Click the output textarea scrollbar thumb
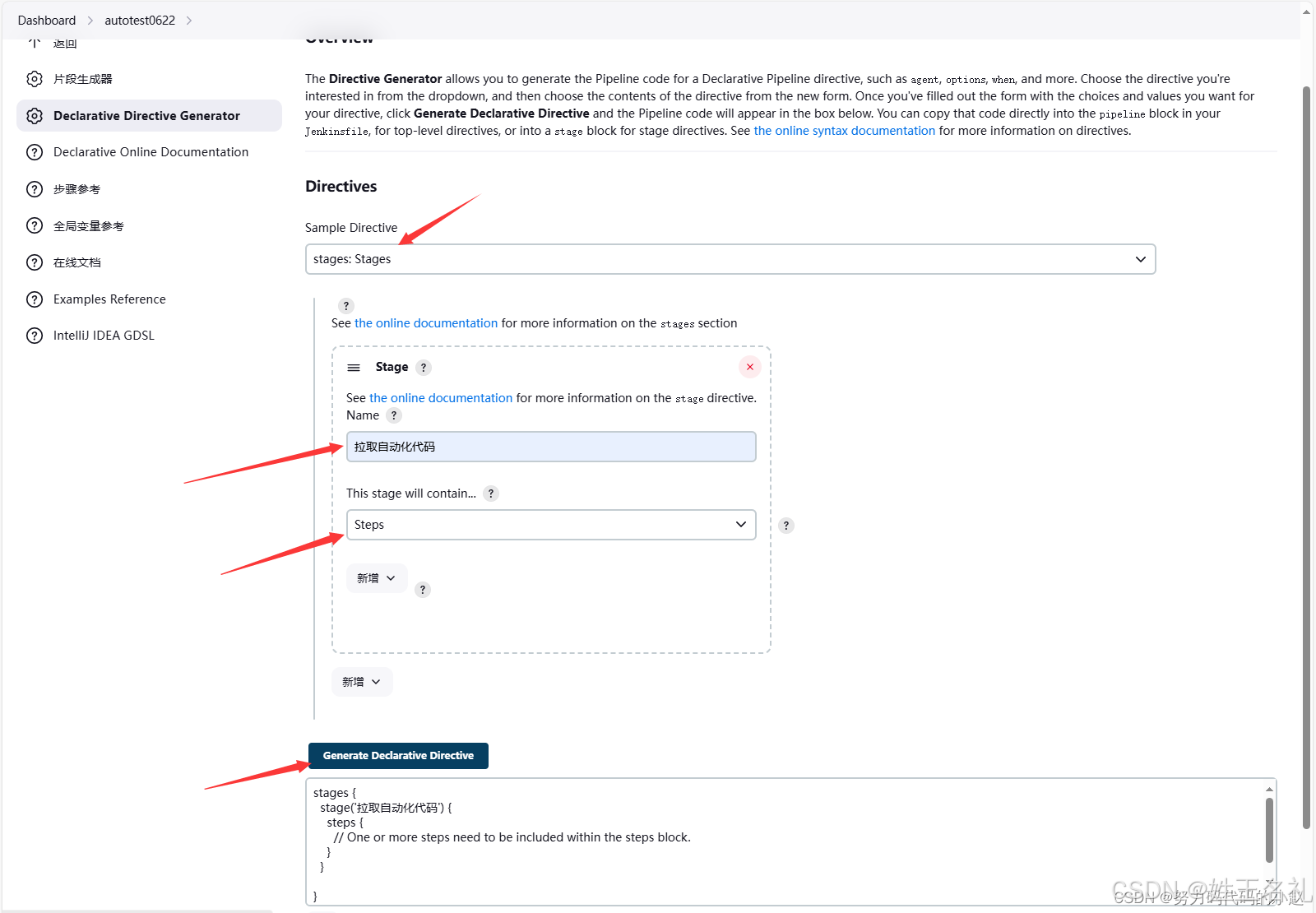The image size is (1316, 913). click(1269, 829)
